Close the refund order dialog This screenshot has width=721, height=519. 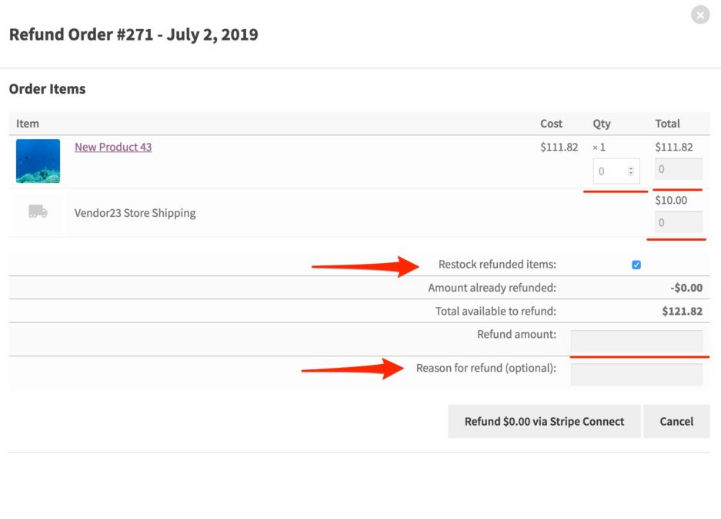pos(700,15)
